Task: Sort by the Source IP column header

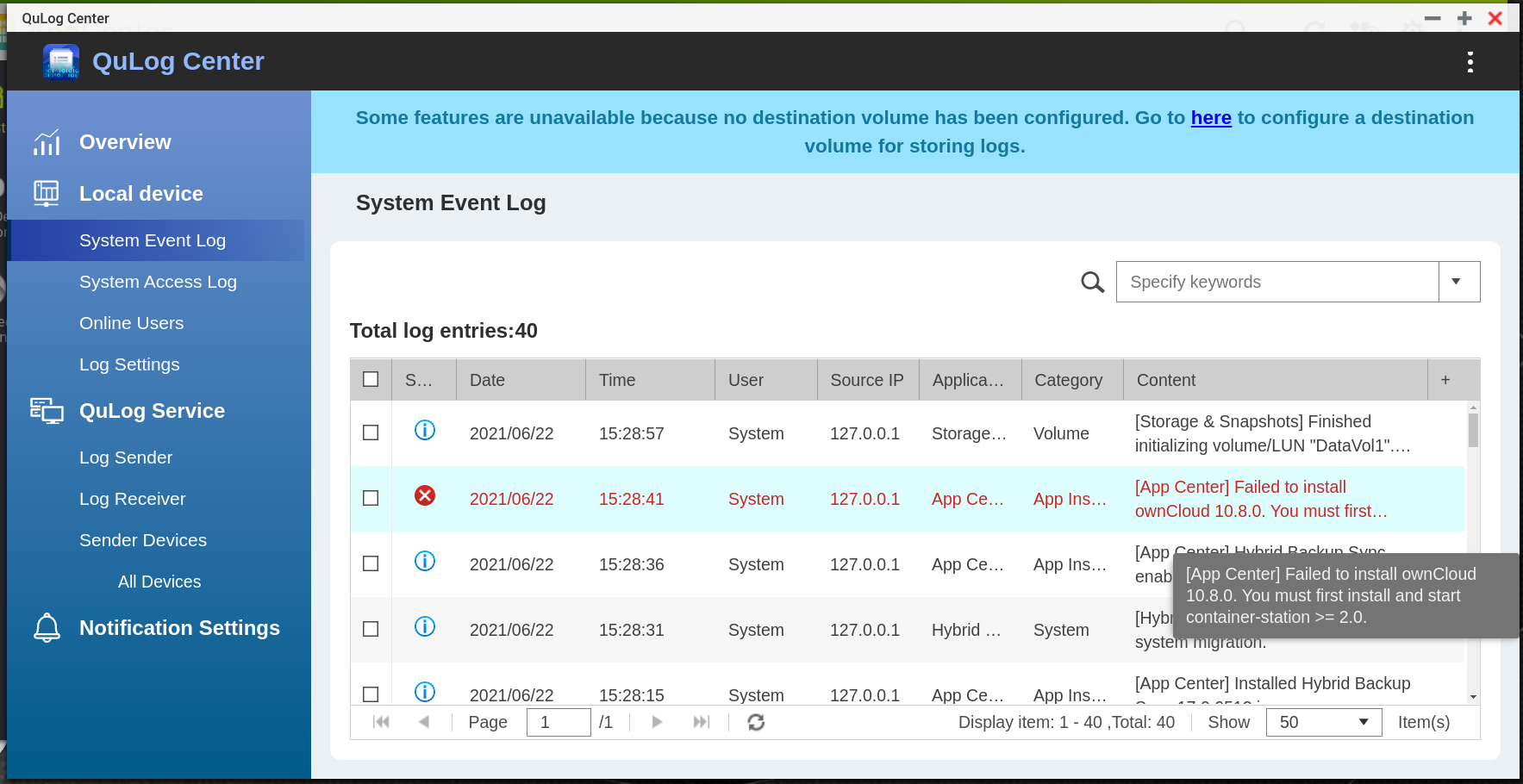Action: click(x=868, y=380)
